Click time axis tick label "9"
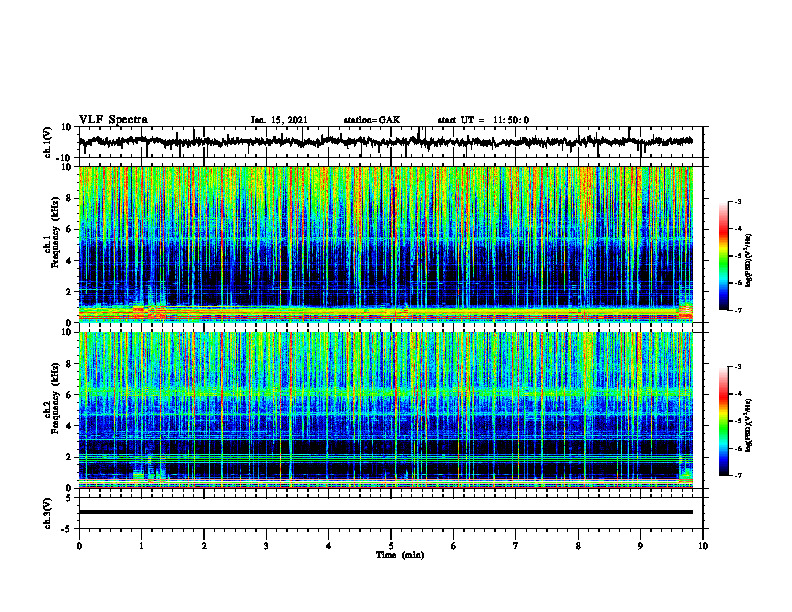 [640, 546]
